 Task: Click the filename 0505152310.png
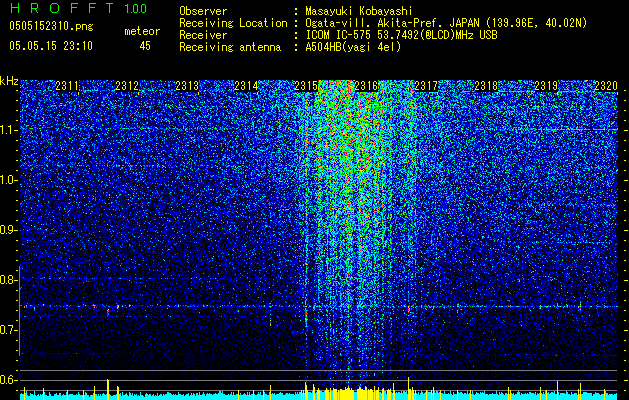coord(51,27)
